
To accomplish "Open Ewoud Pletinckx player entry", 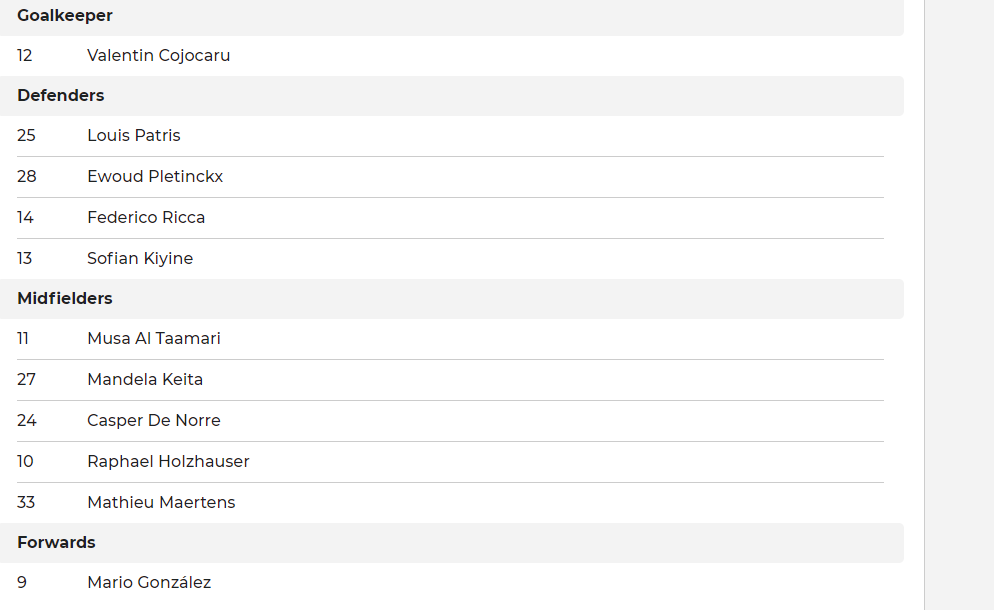I will coord(155,177).
